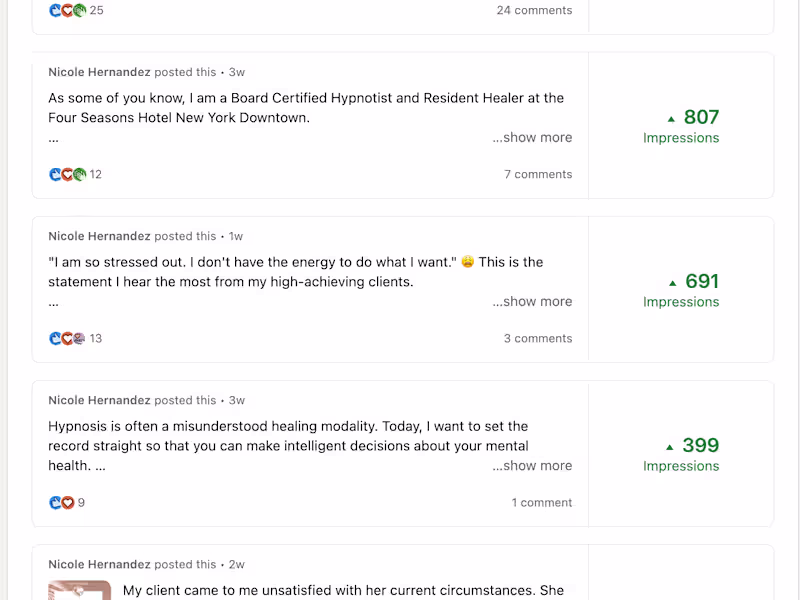Image resolution: width=800 pixels, height=600 pixels.
Task: Open the image thumbnail on the client post
Action: click(80, 590)
